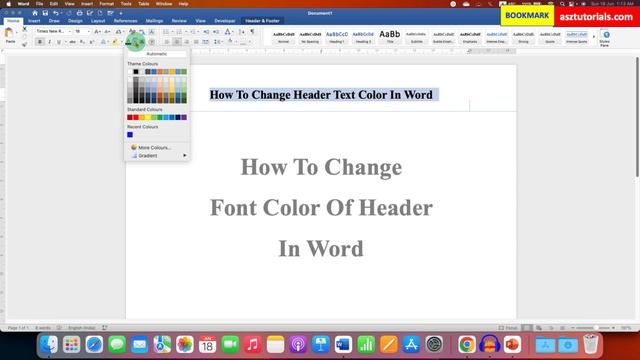This screenshot has height=360, width=640.
Task: Click the text highlight colour pen icon
Action: tap(115, 42)
